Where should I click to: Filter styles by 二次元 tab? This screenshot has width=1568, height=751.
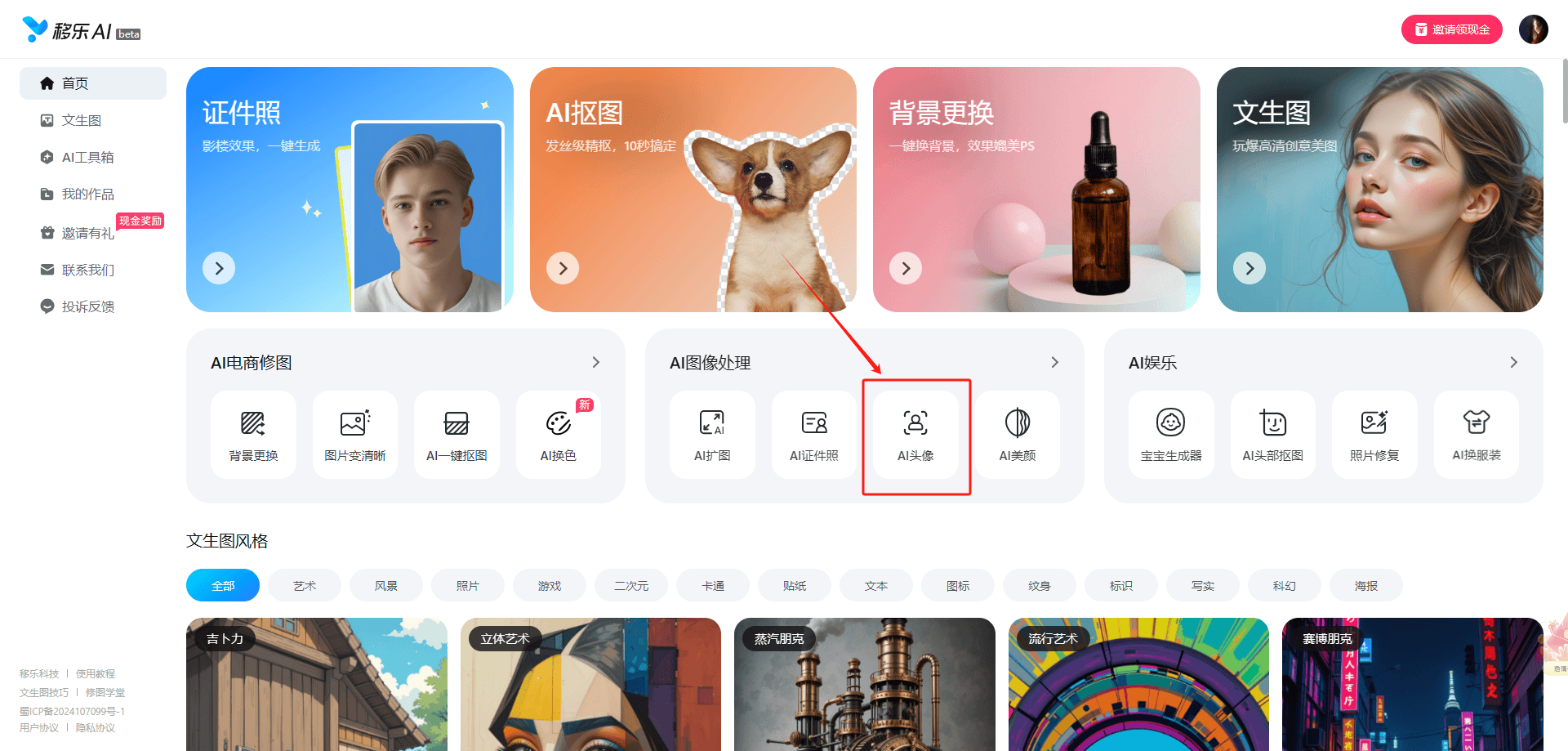coord(631,585)
